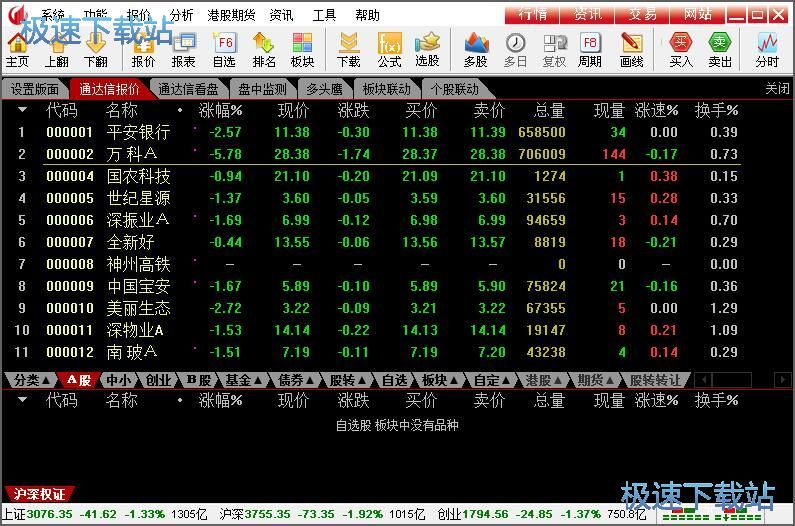Open the 选股 stock picker icon
The height and width of the screenshot is (526, 795).
point(427,50)
